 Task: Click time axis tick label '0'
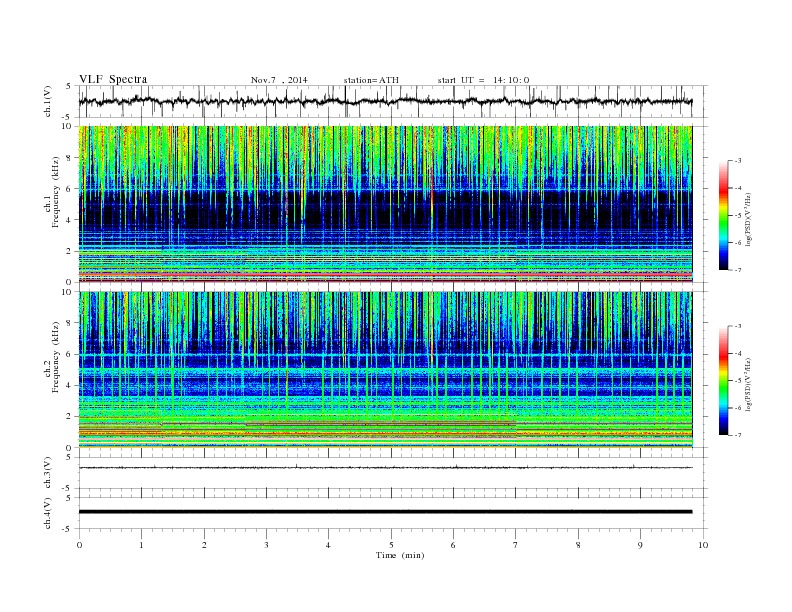click(79, 545)
